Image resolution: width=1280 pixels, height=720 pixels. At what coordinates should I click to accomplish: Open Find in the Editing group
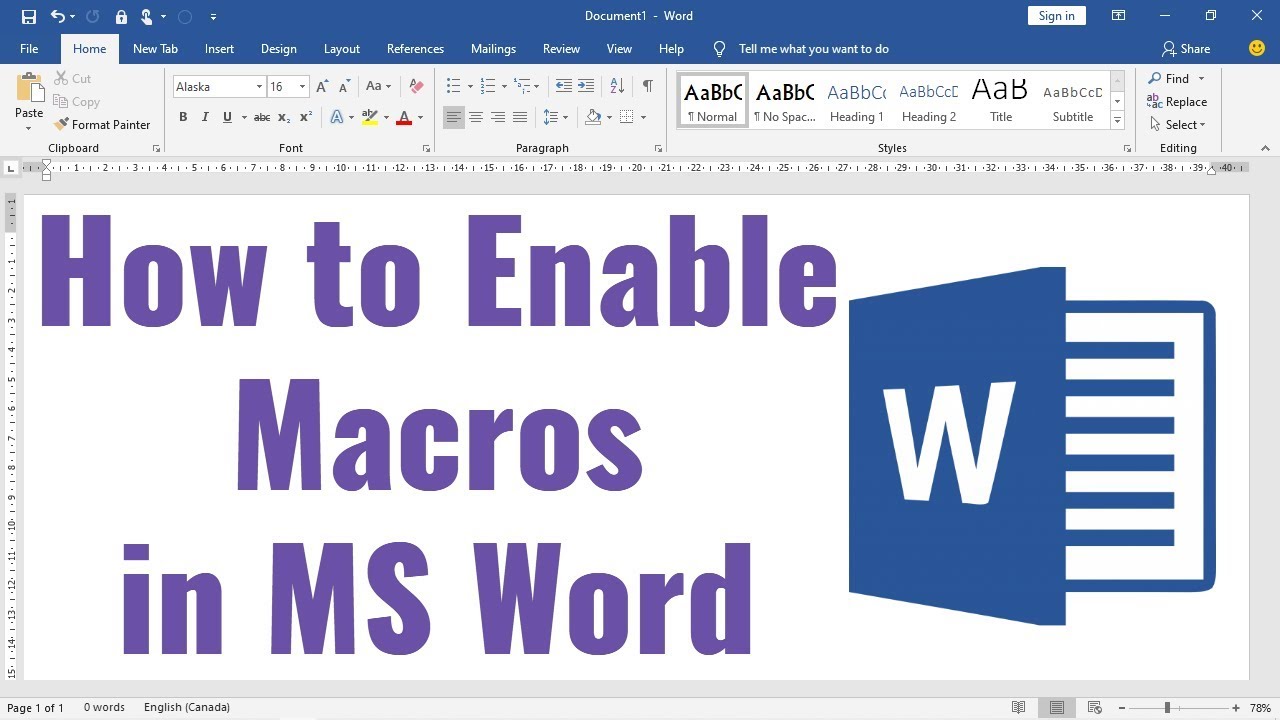1171,78
